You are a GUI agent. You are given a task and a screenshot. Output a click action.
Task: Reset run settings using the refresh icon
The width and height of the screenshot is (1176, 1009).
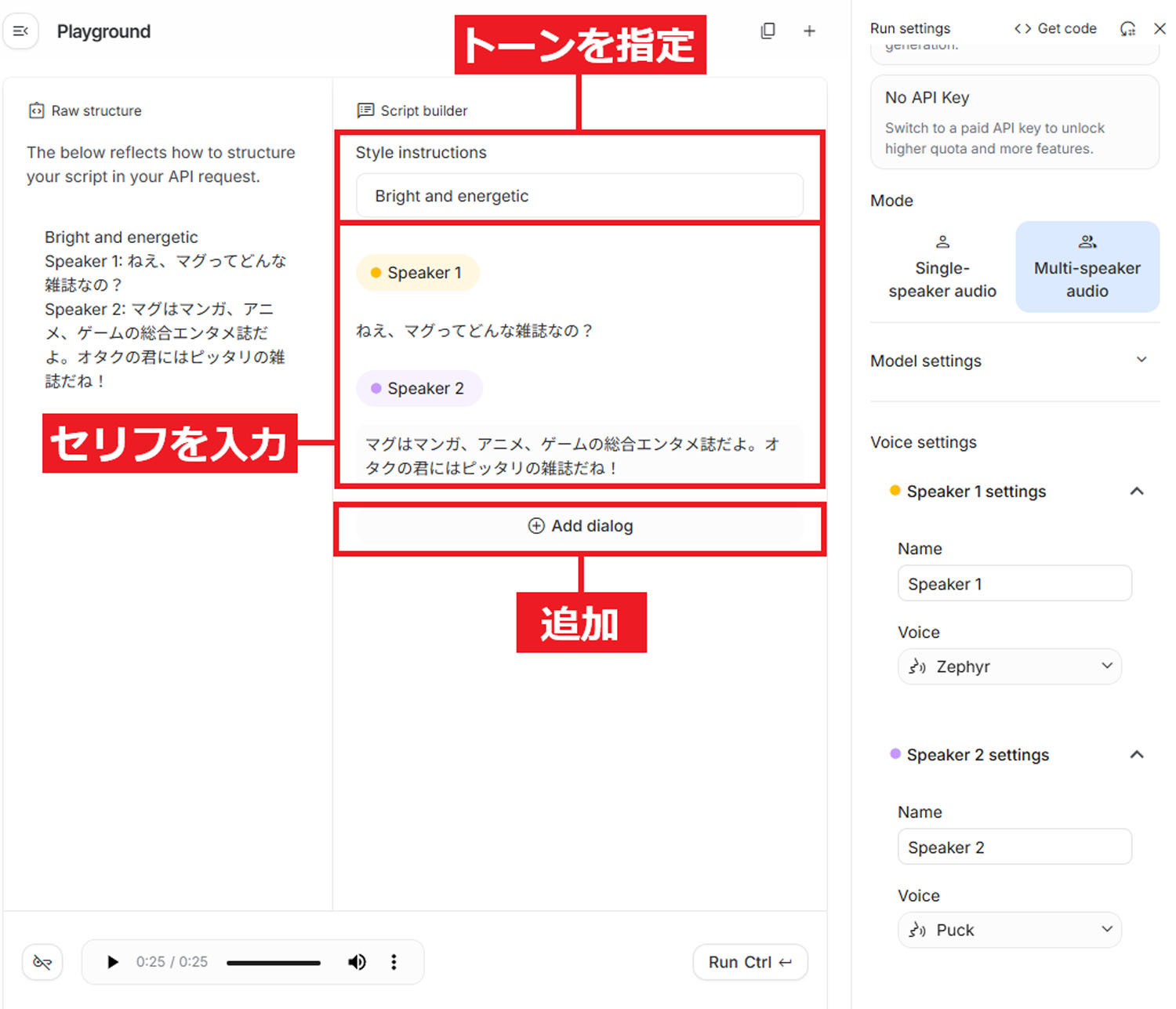(1128, 28)
